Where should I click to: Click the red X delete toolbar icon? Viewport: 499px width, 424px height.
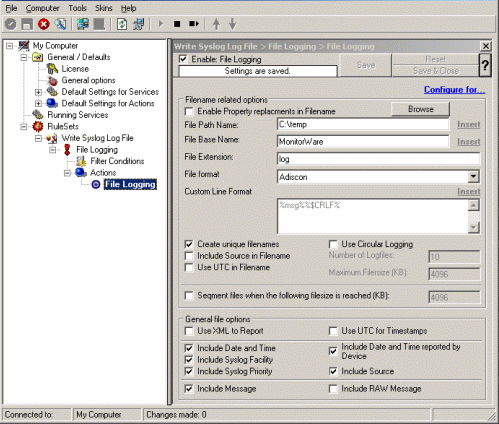pyautogui.click(x=44, y=24)
